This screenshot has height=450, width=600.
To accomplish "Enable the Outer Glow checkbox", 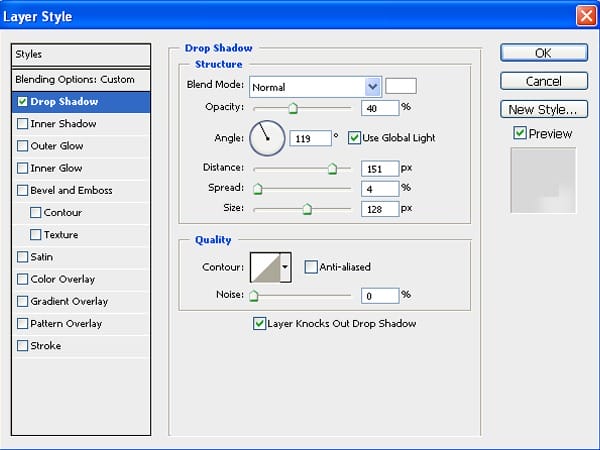I will [x=23, y=146].
